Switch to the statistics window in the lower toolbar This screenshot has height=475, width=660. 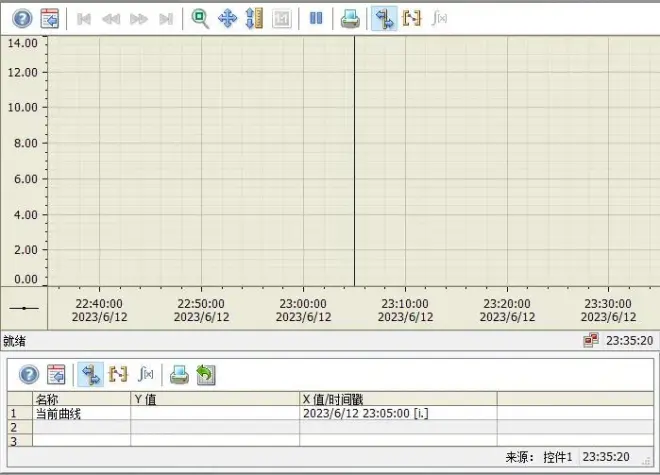[145, 374]
